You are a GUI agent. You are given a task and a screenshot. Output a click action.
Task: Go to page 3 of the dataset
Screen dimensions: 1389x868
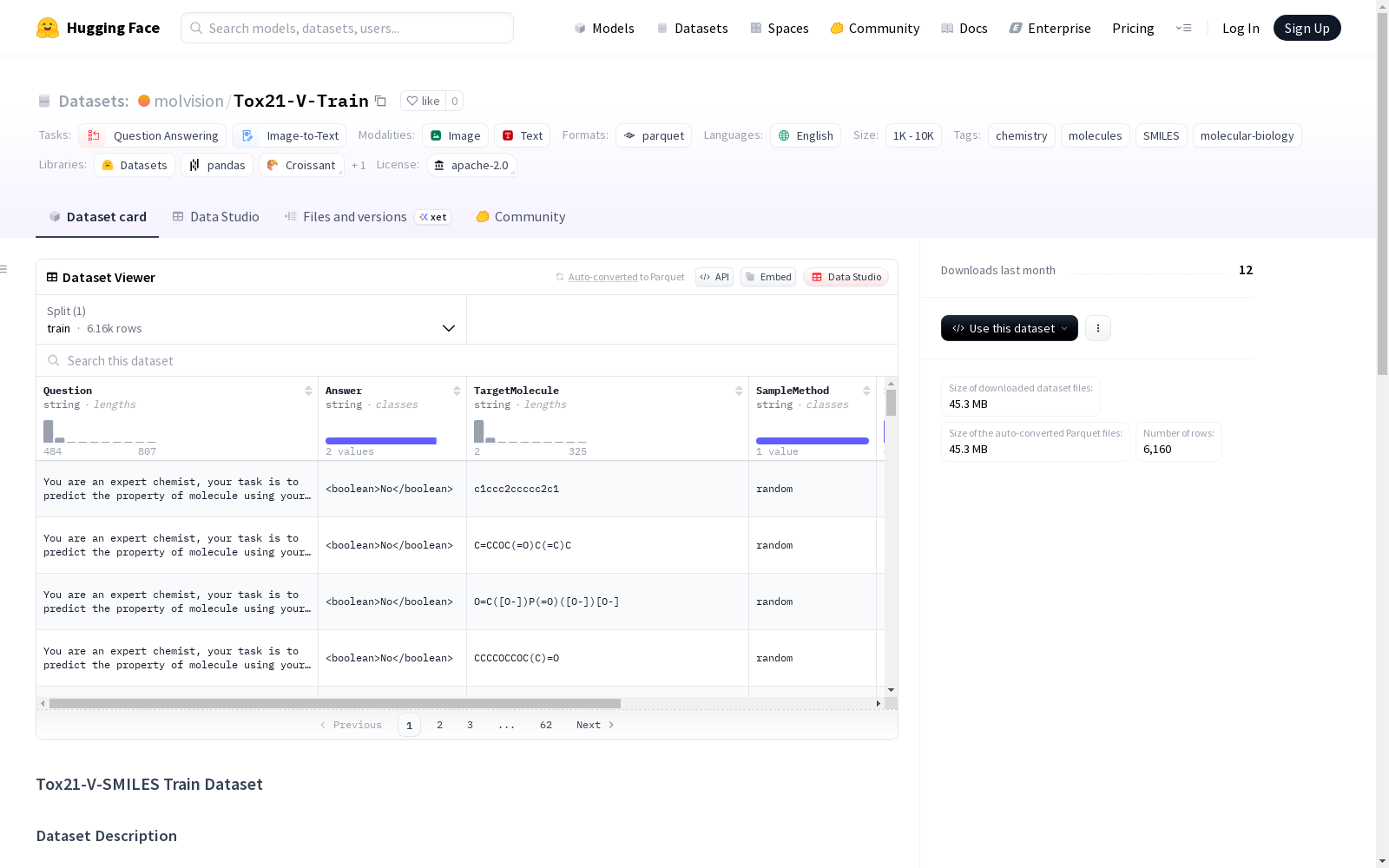click(x=471, y=725)
